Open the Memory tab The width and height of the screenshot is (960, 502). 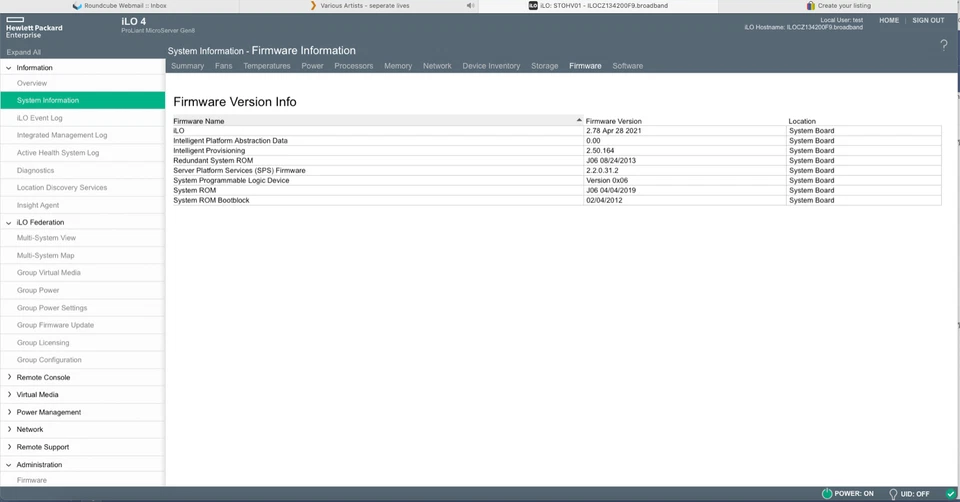pyautogui.click(x=398, y=66)
